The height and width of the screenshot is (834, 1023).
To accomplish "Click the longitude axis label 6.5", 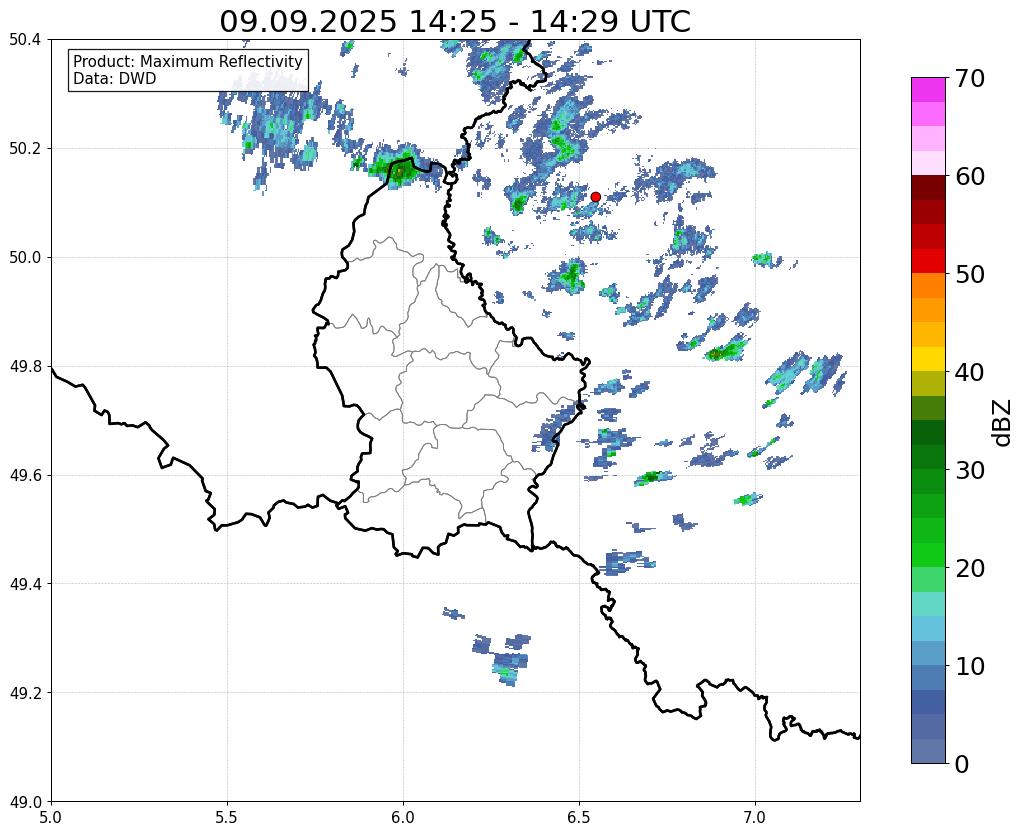I will [x=579, y=817].
